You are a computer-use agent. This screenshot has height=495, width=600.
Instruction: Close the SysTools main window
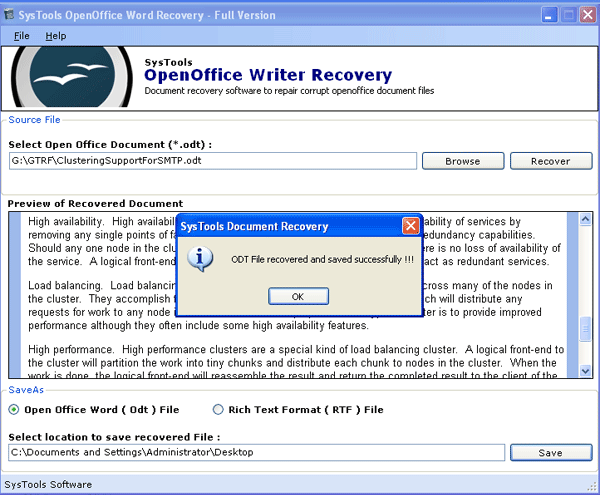click(588, 15)
